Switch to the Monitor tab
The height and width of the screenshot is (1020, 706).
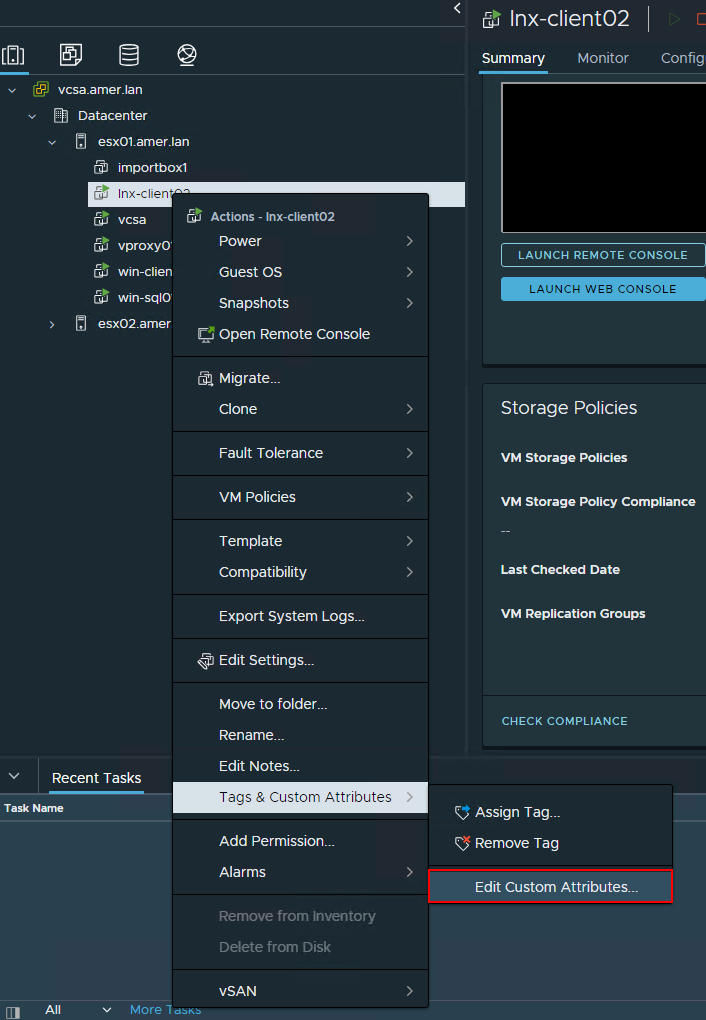[x=603, y=58]
